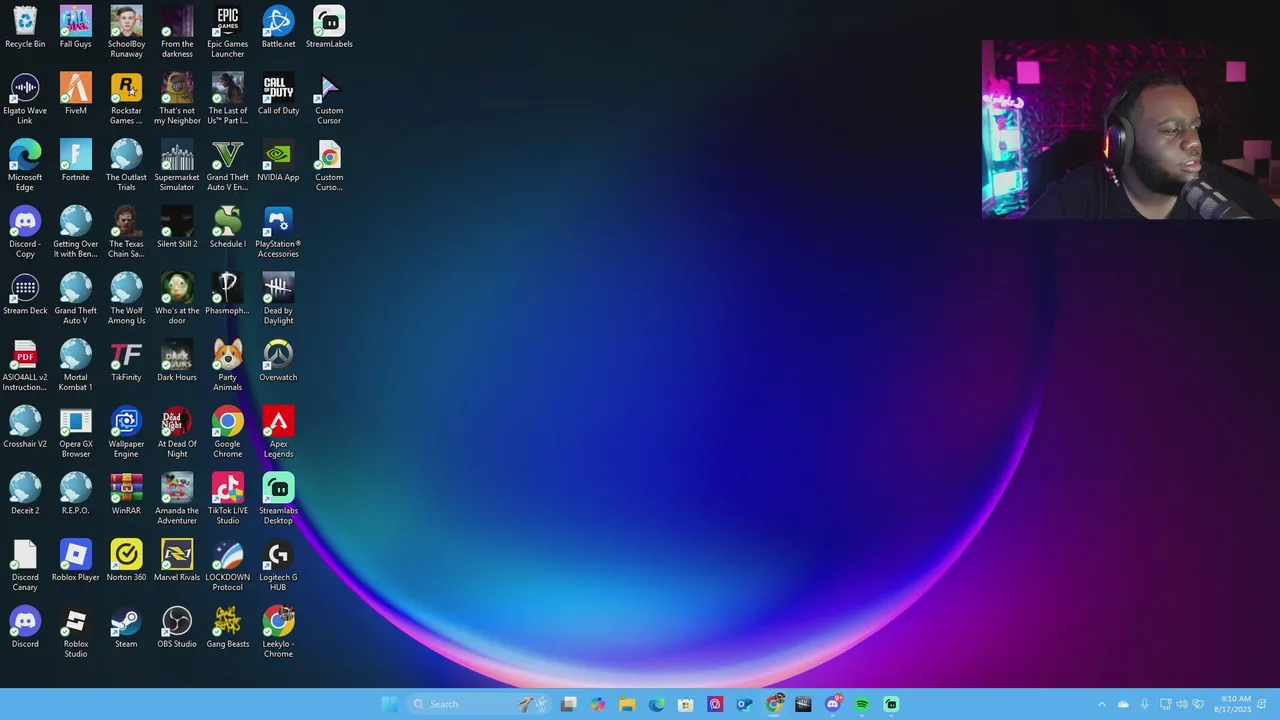
Task: Click the At Dead Of Night icon
Action: (x=177, y=433)
